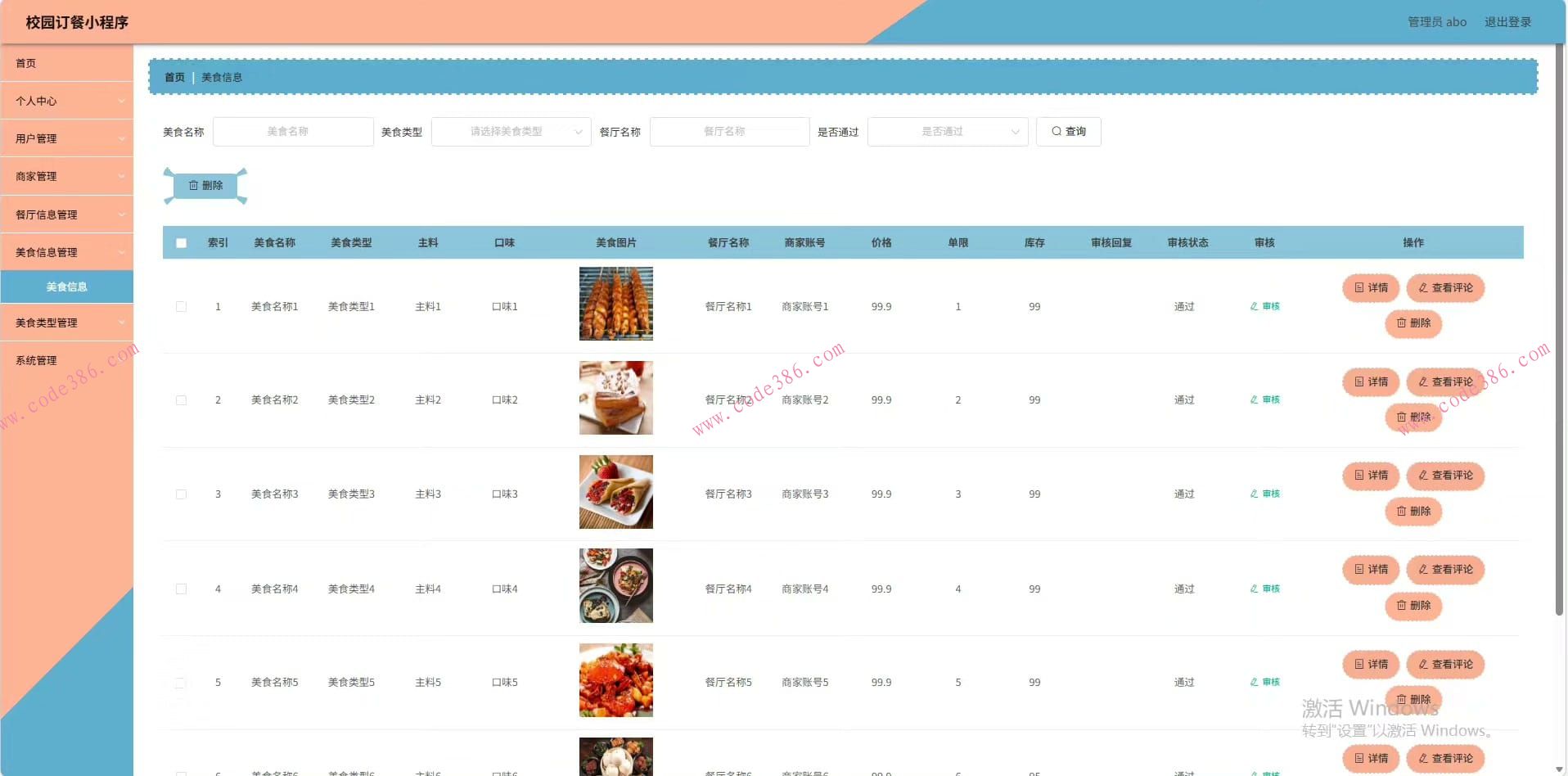The height and width of the screenshot is (776, 1568).
Task: Open the 是否通过 dropdown
Action: coord(947,132)
